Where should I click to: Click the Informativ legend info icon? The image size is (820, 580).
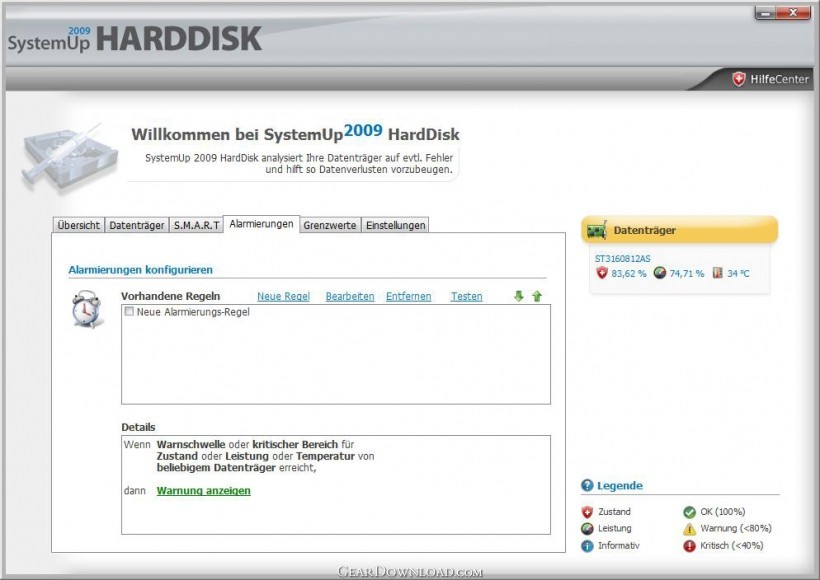[587, 546]
